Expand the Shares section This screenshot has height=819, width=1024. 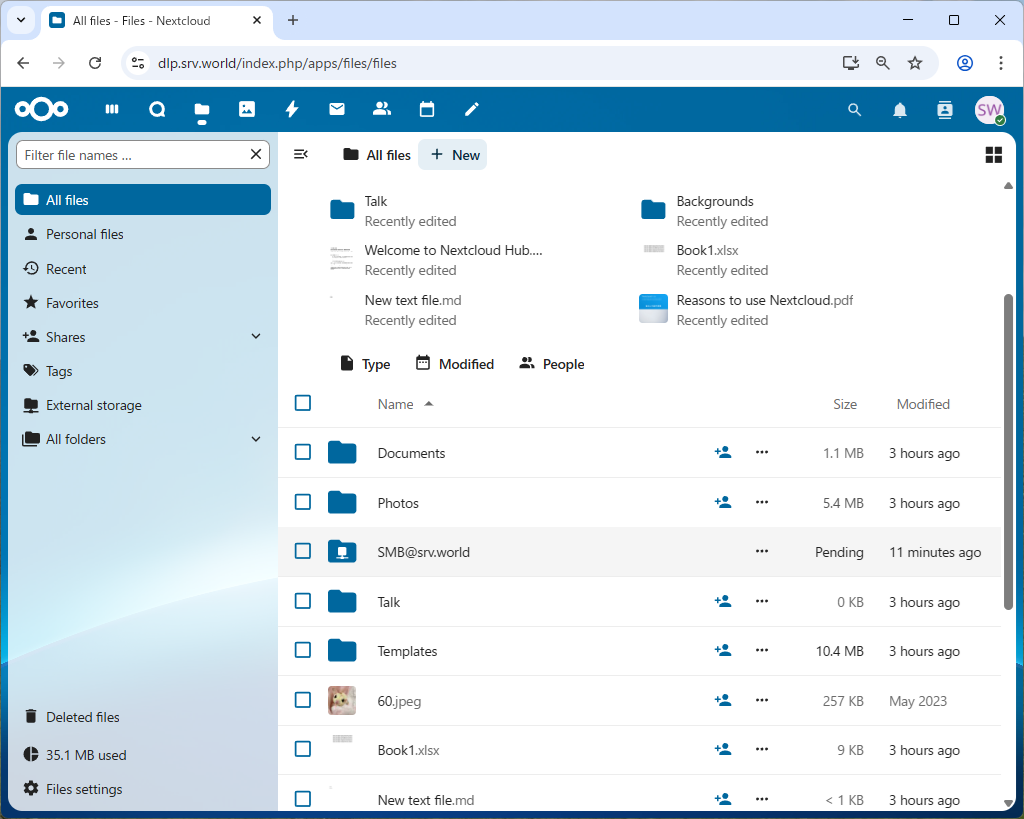256,337
